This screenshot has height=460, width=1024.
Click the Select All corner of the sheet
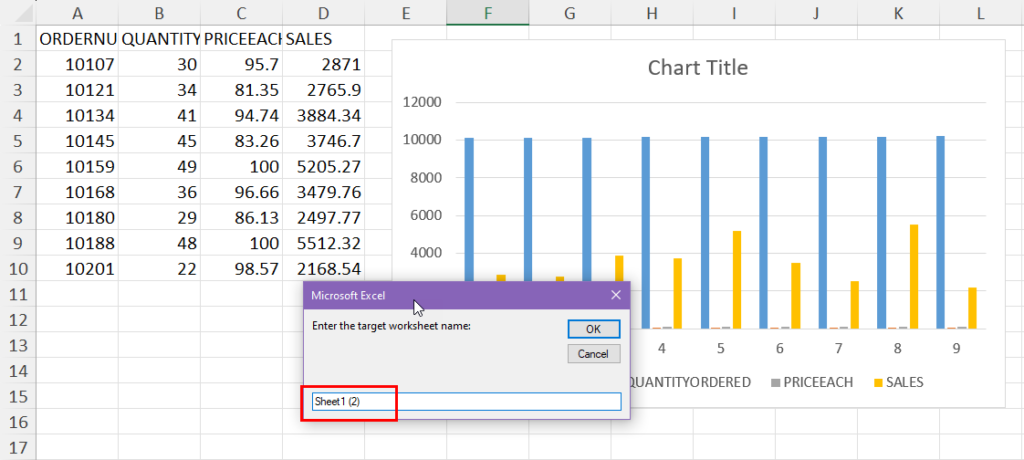[x=18, y=13]
